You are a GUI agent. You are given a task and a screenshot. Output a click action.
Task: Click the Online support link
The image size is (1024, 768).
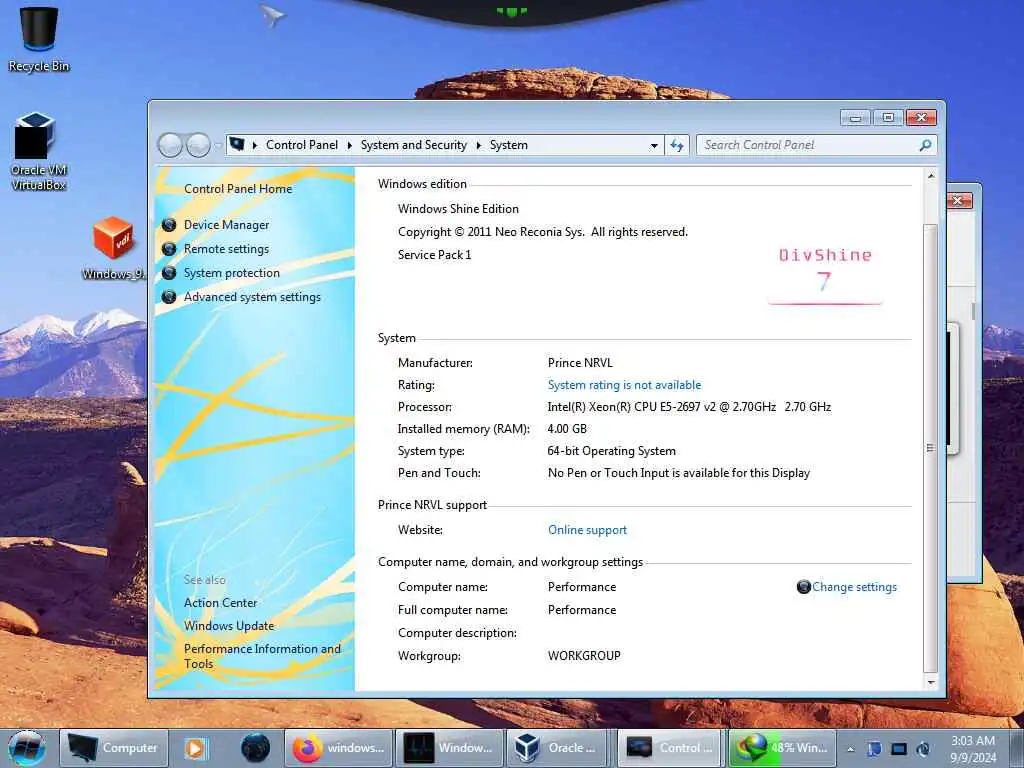(x=587, y=530)
